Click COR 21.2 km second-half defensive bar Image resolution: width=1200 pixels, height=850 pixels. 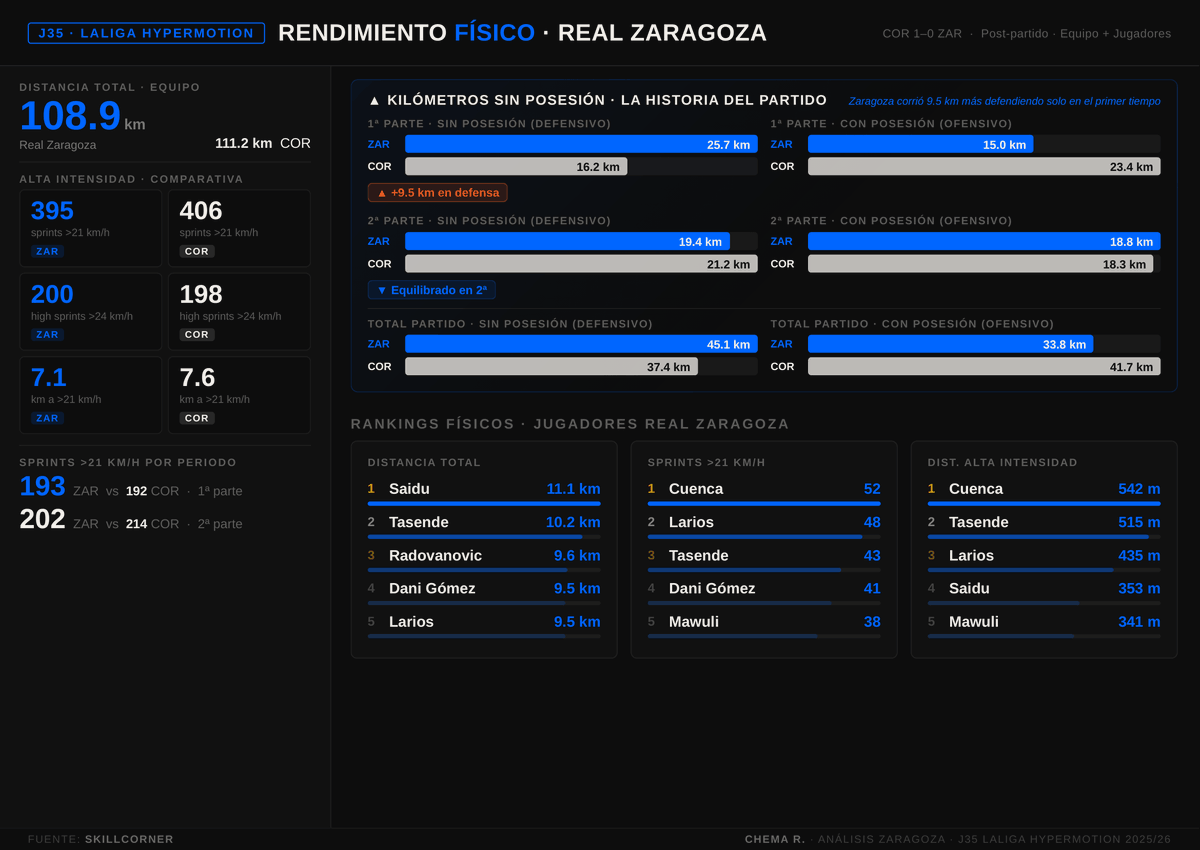[581, 264]
